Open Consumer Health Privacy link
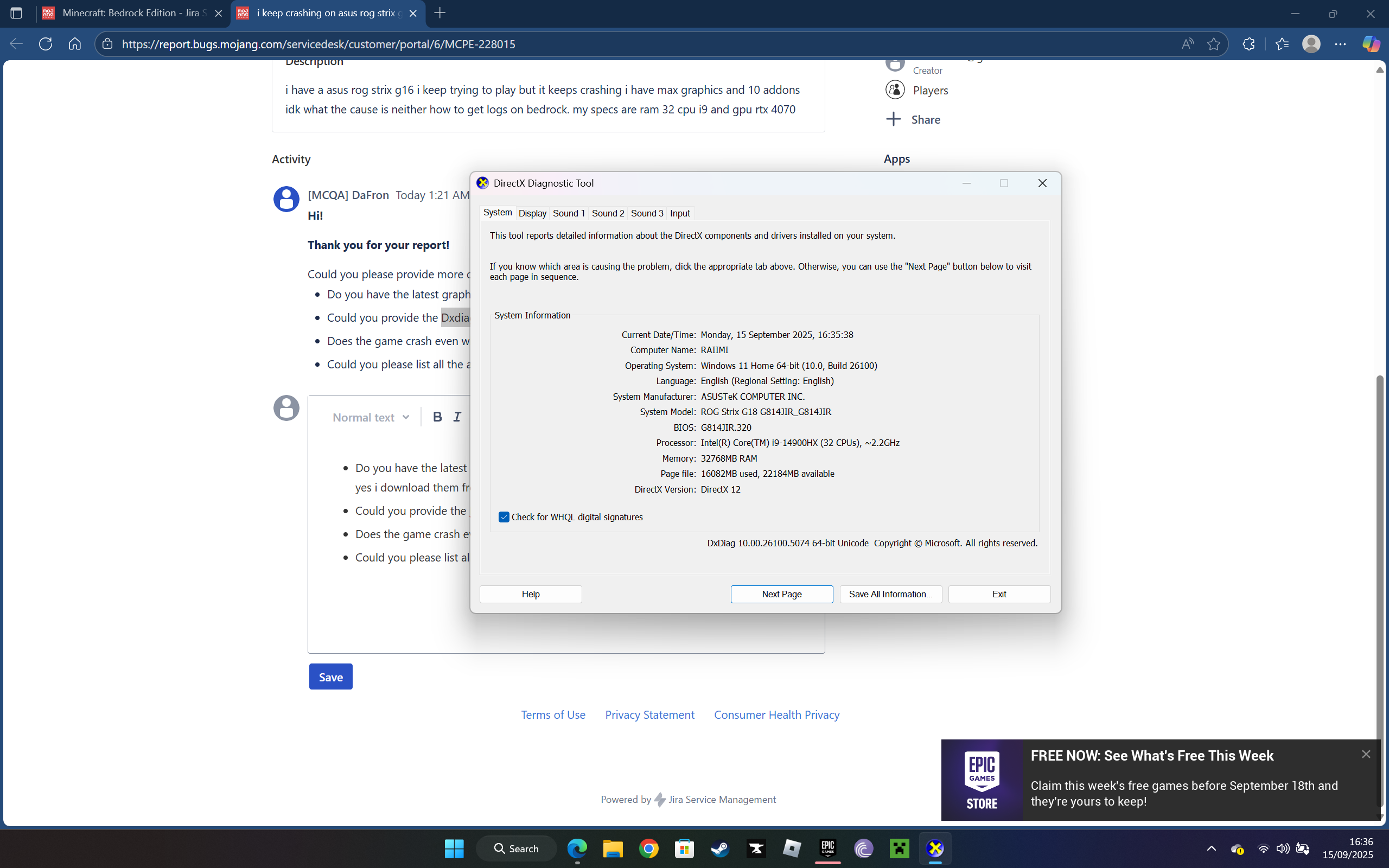Image resolution: width=1389 pixels, height=868 pixels. pyautogui.click(x=776, y=714)
